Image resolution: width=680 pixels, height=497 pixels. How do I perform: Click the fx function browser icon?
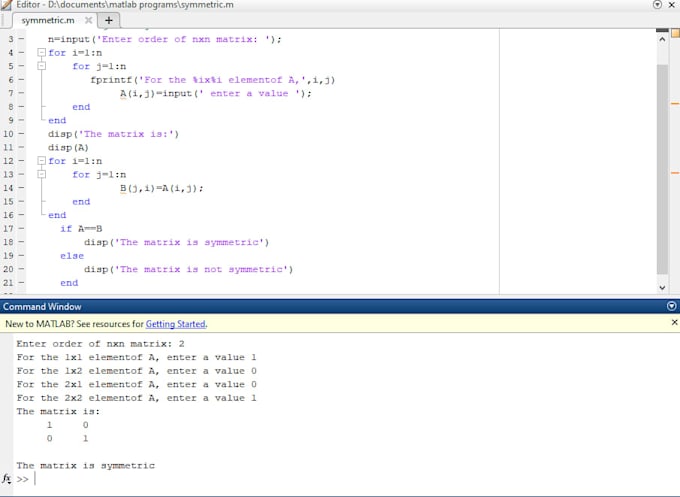pyautogui.click(x=7, y=479)
